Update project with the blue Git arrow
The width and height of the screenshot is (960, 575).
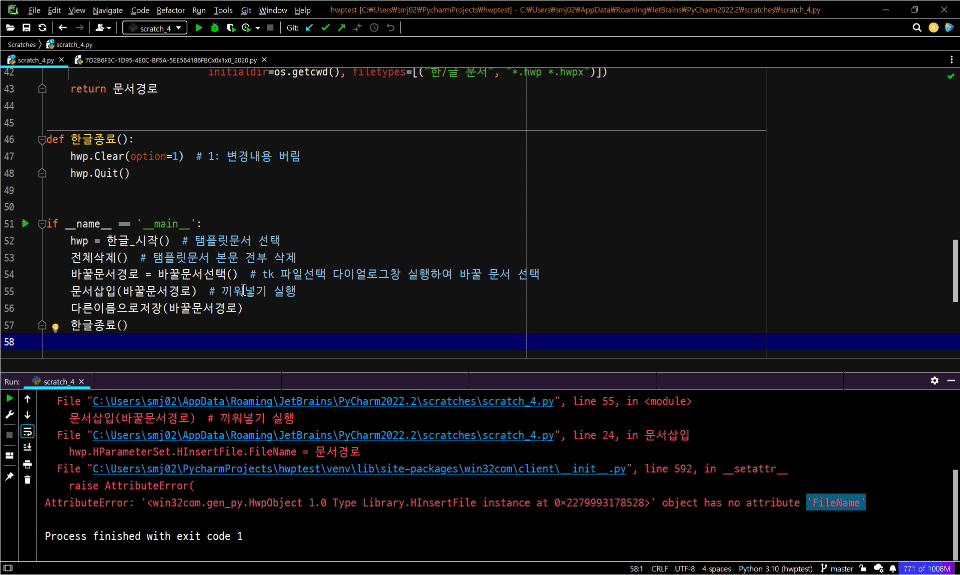[309, 28]
